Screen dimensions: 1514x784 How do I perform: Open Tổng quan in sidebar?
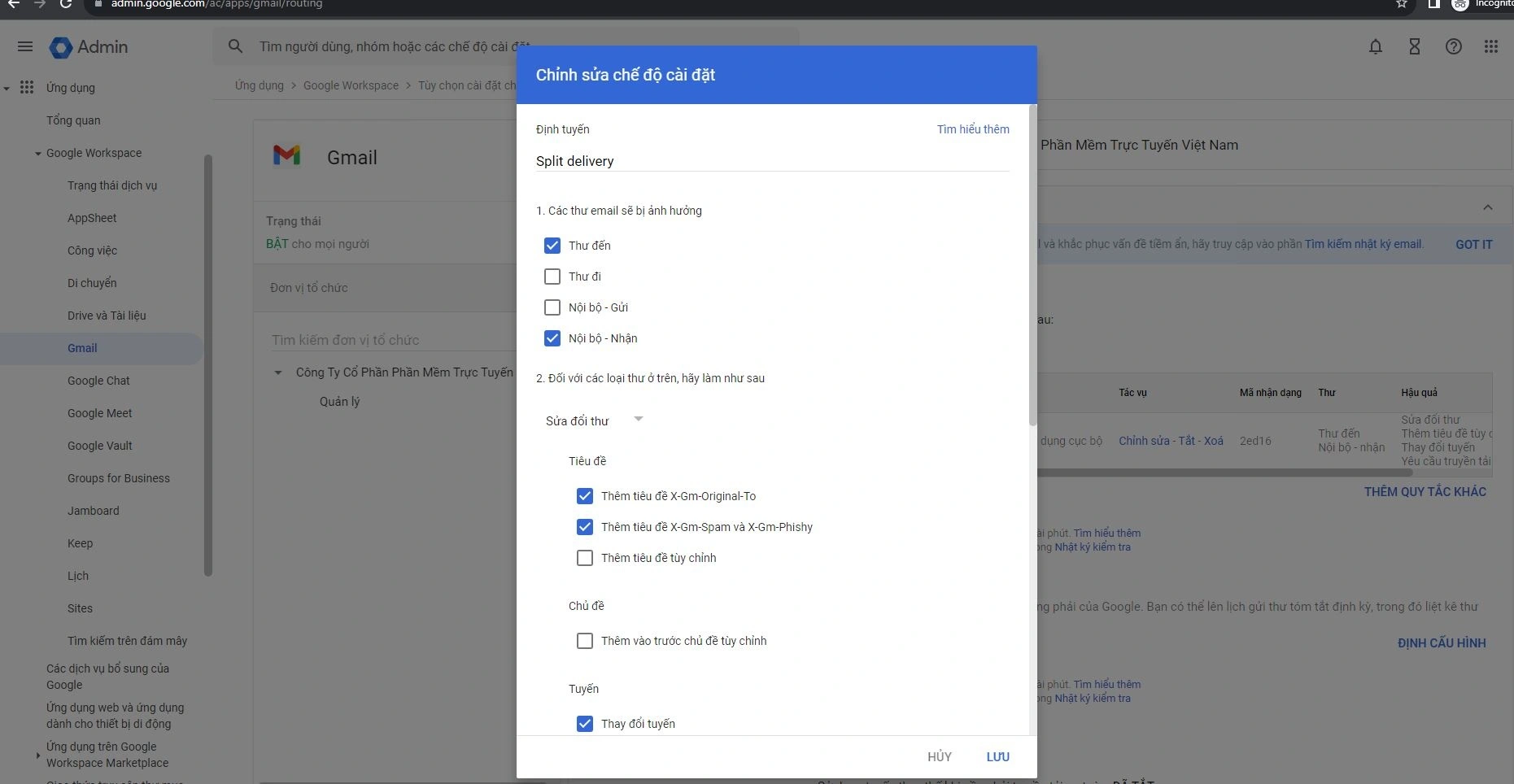73,120
